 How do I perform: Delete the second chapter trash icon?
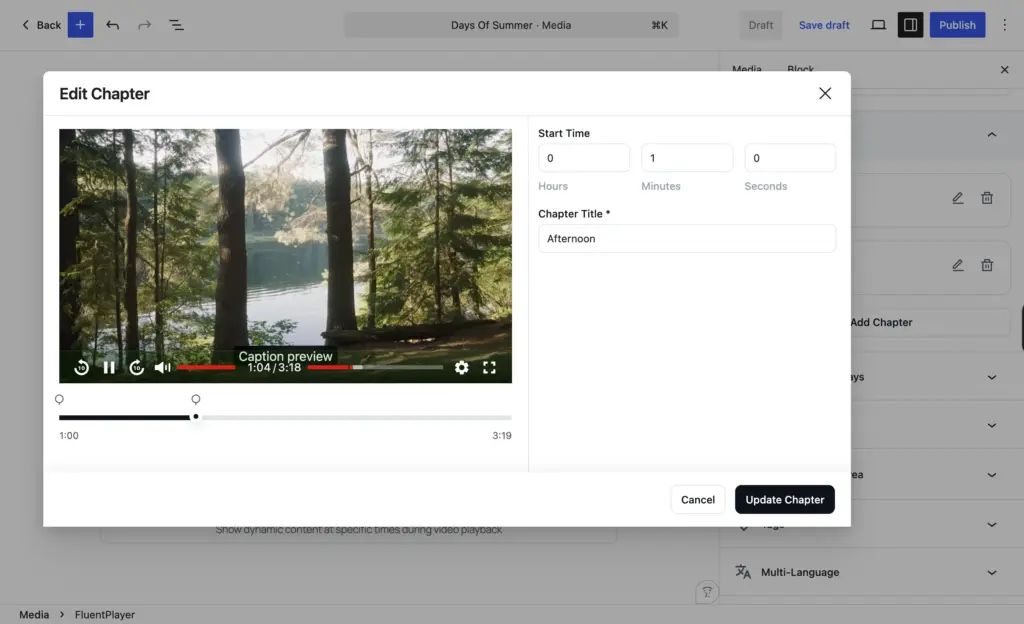tap(987, 265)
